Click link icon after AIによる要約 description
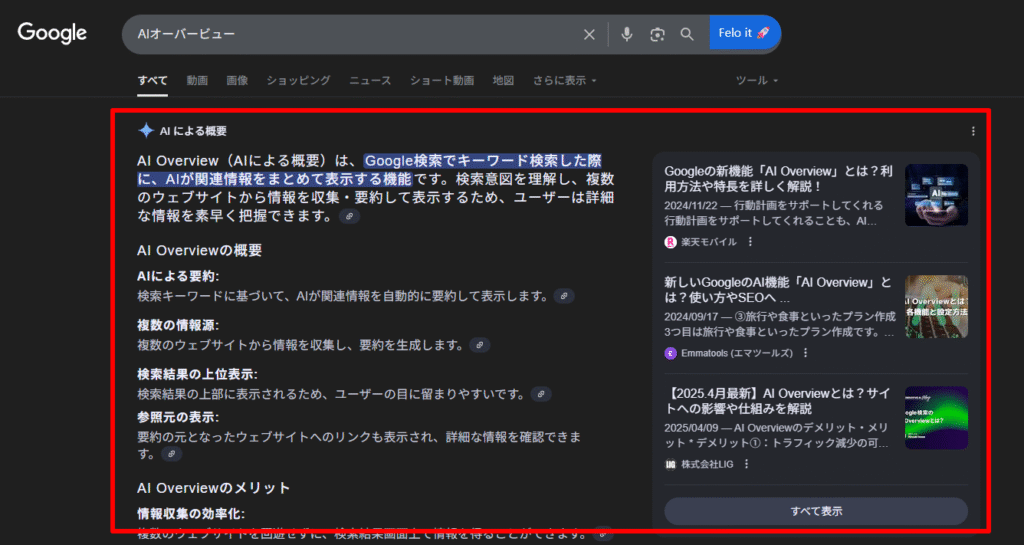 tap(564, 296)
